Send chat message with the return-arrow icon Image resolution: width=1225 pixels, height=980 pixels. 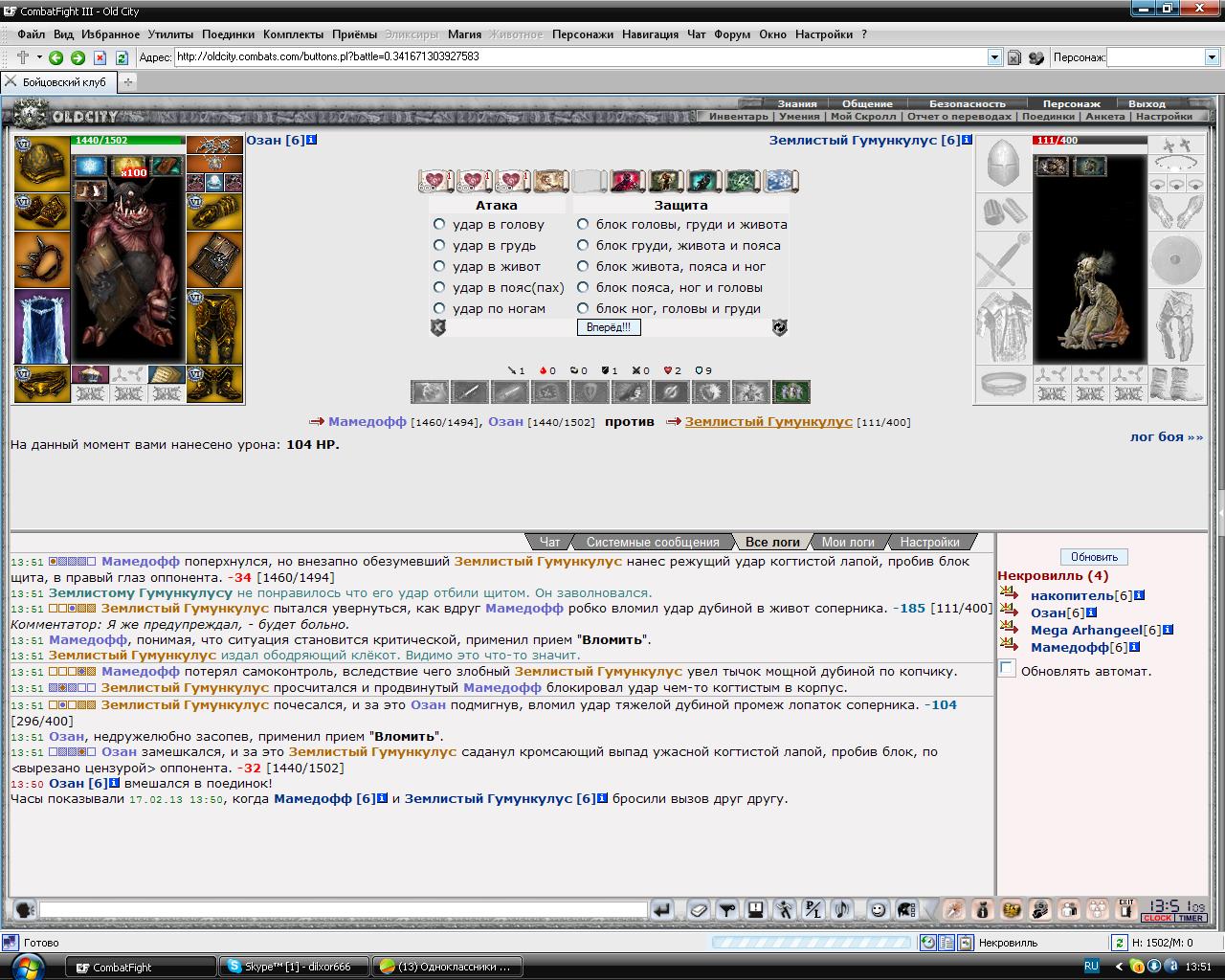(x=662, y=909)
